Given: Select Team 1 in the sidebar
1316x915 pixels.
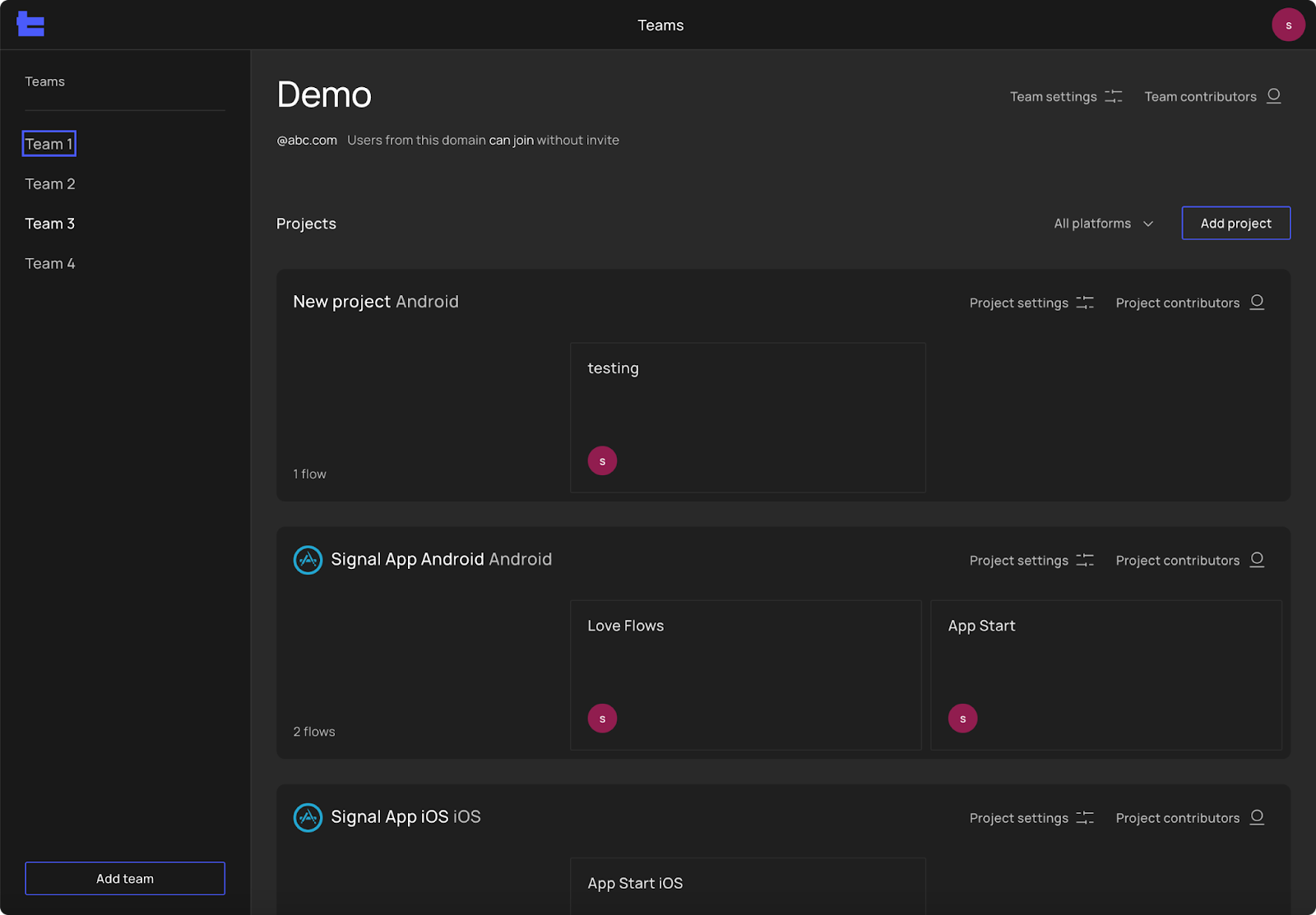Looking at the screenshot, I should (x=49, y=144).
